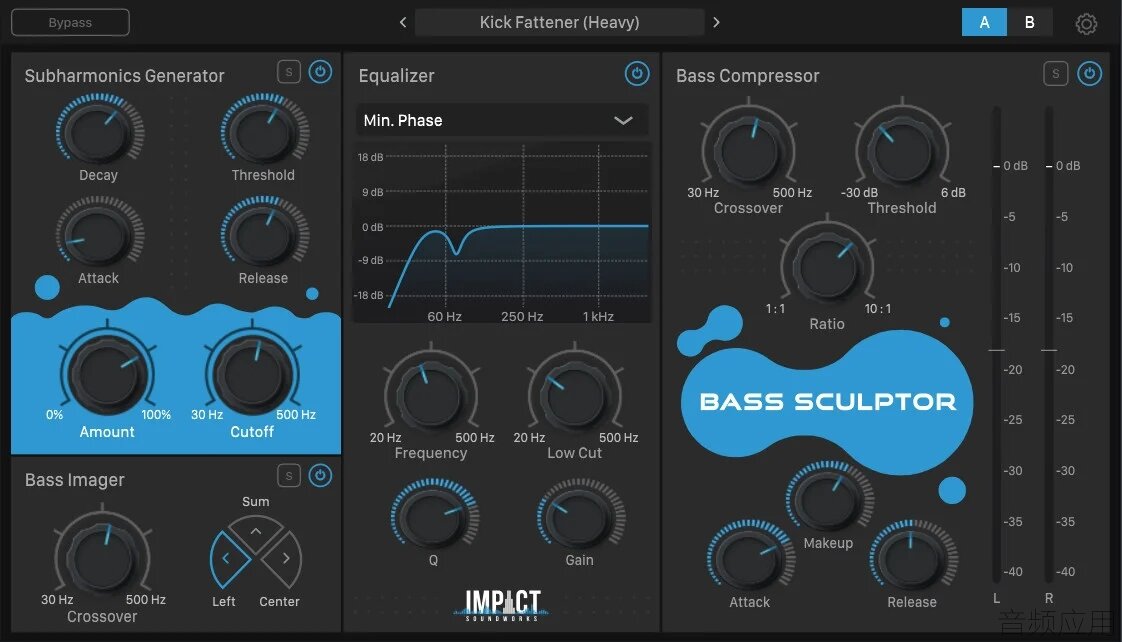Open the Kick Fattener (Heavy) preset menu
Screen dimensions: 1122x642
(x=560, y=22)
